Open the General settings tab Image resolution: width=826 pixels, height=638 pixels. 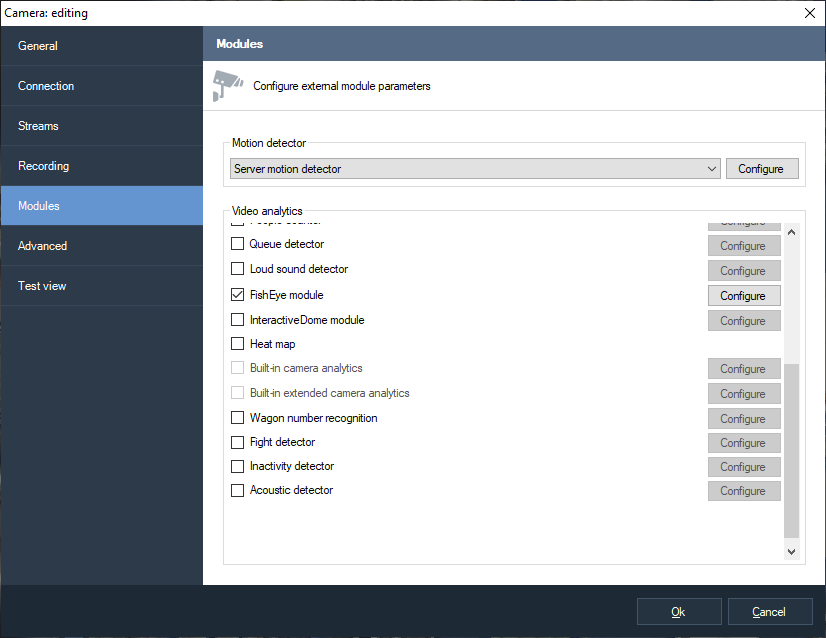[101, 46]
